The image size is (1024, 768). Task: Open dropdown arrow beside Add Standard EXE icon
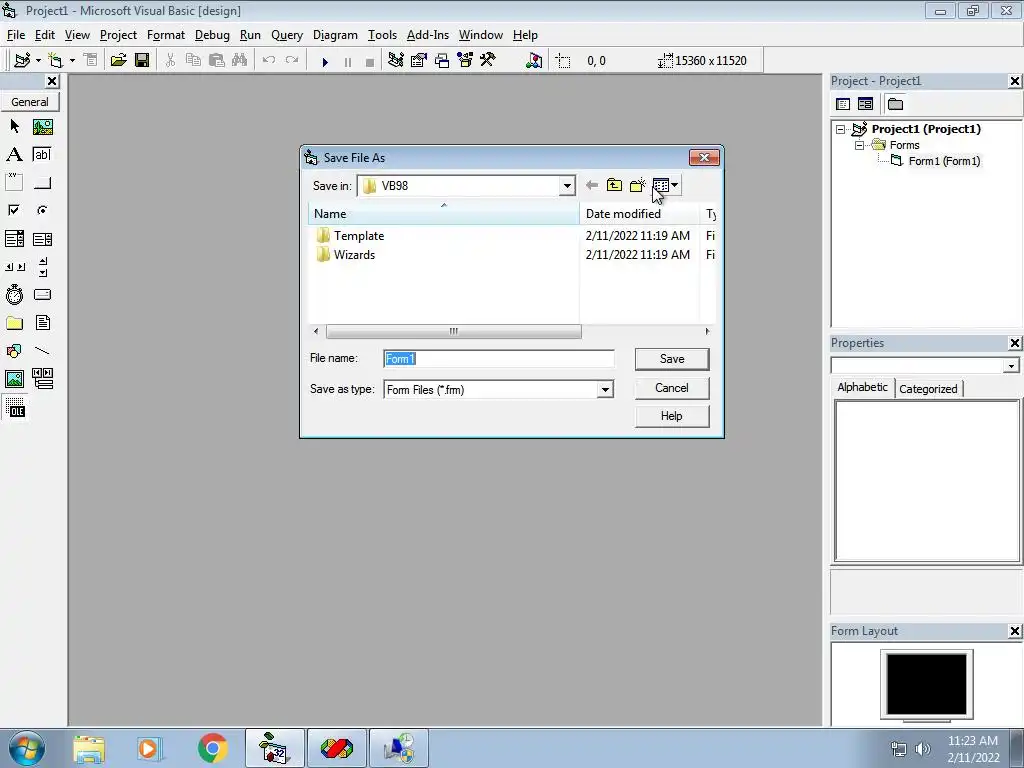pyautogui.click(x=39, y=61)
